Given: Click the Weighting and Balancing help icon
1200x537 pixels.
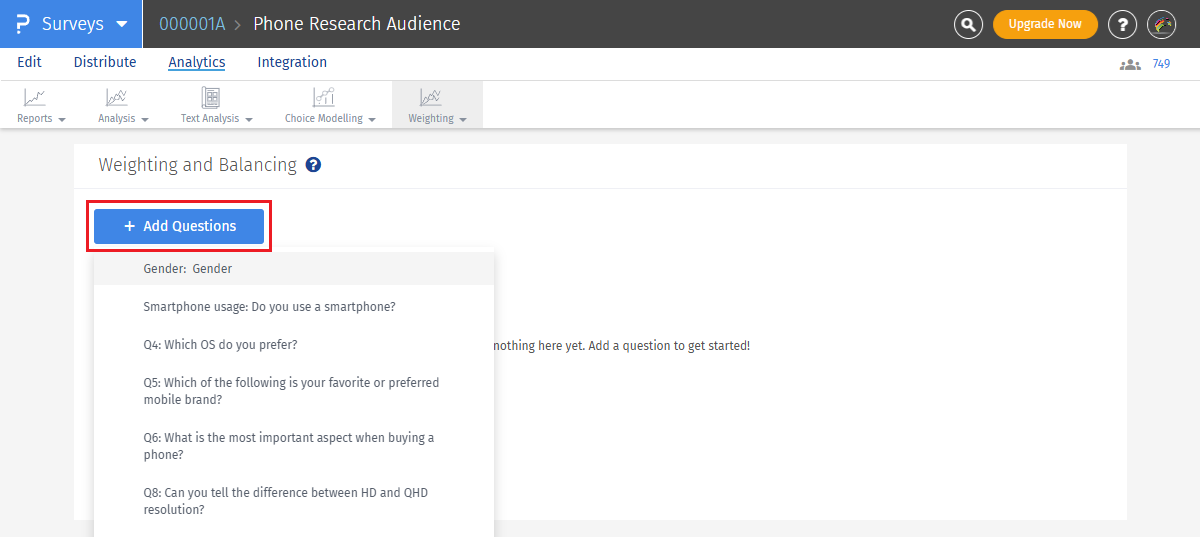Looking at the screenshot, I should click(313, 165).
